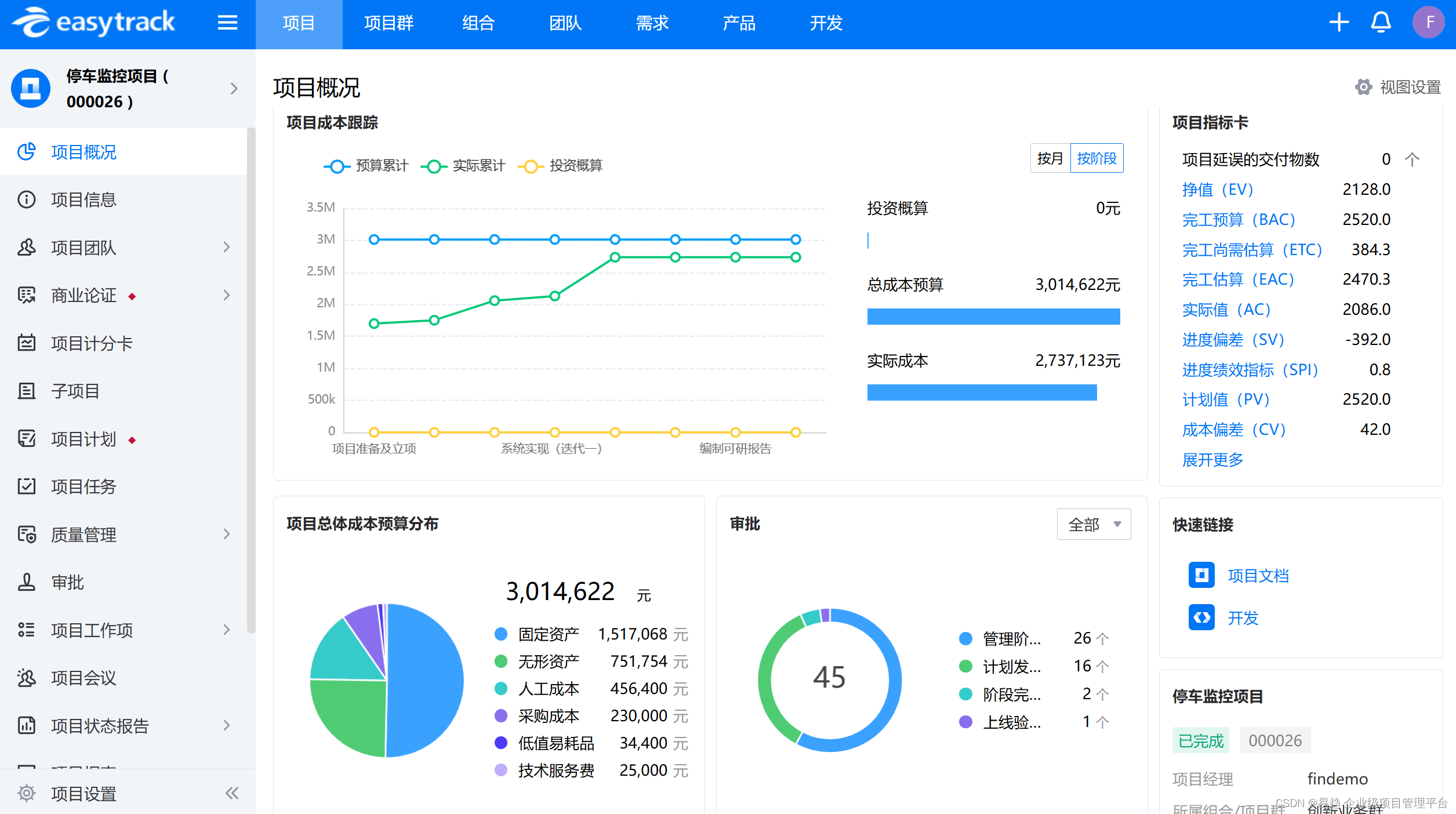Open the 项目文档 quick link icon

pyautogui.click(x=1201, y=575)
